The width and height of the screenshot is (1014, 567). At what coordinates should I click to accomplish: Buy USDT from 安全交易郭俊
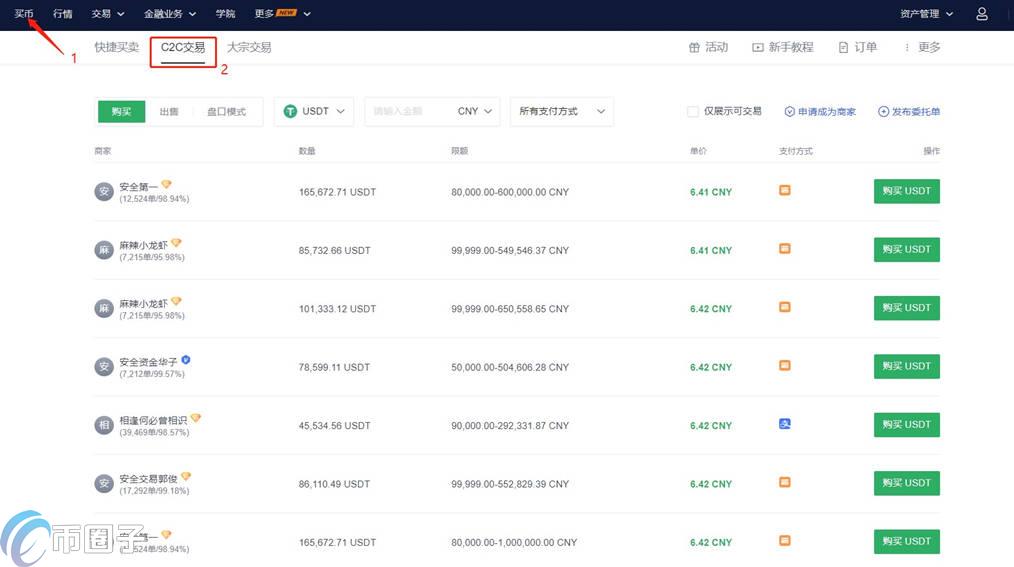click(x=907, y=483)
